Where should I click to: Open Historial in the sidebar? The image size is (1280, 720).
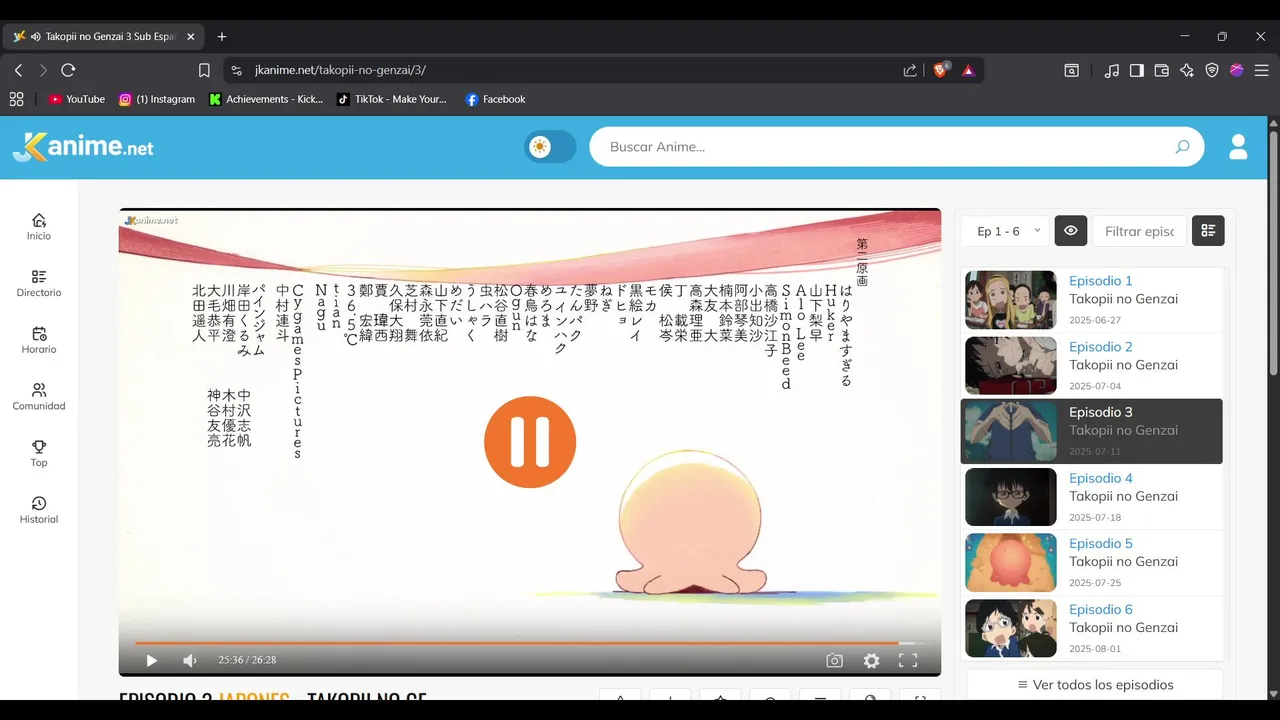pyautogui.click(x=39, y=510)
